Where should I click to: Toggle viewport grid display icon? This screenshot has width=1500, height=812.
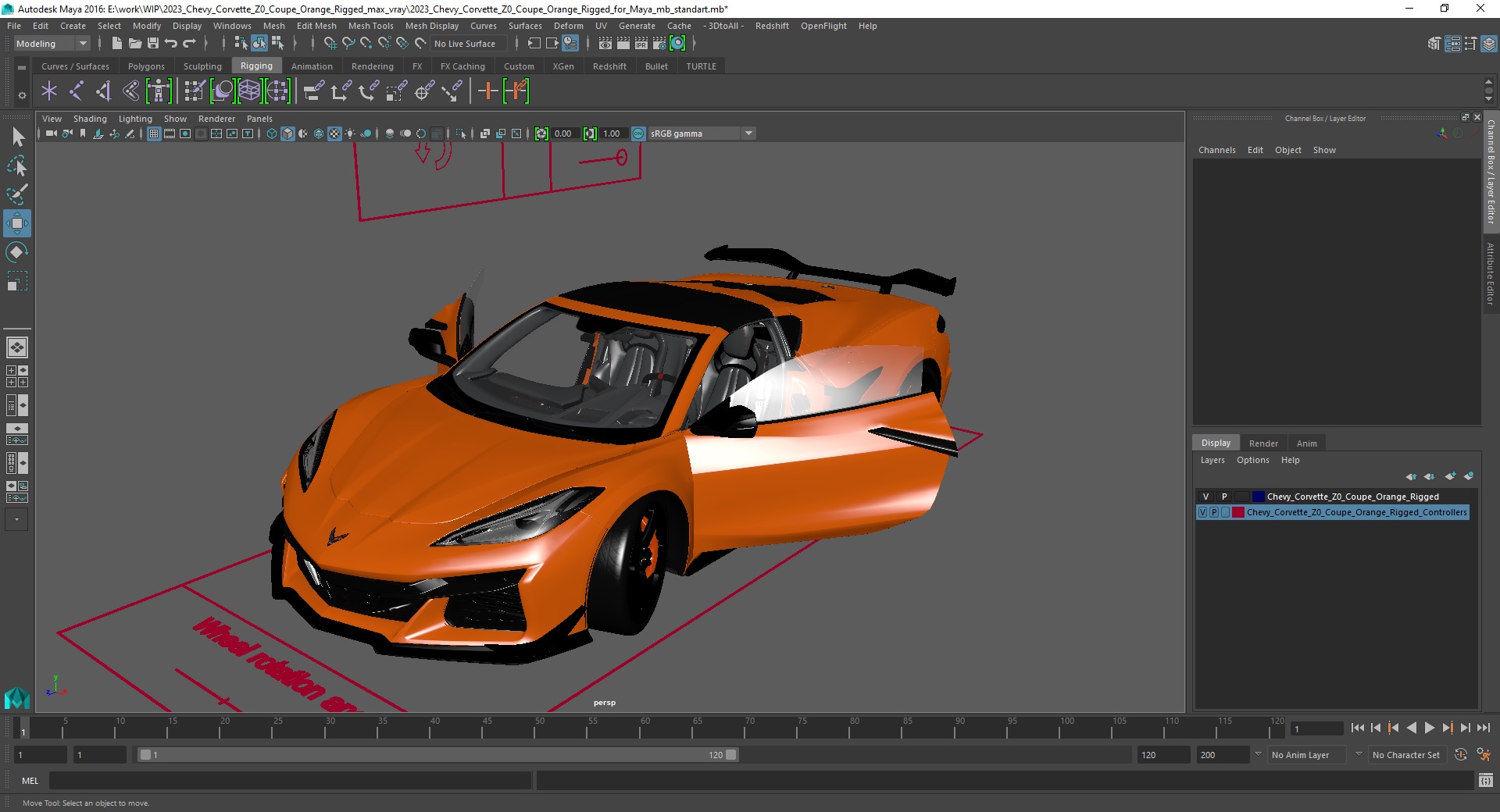154,134
